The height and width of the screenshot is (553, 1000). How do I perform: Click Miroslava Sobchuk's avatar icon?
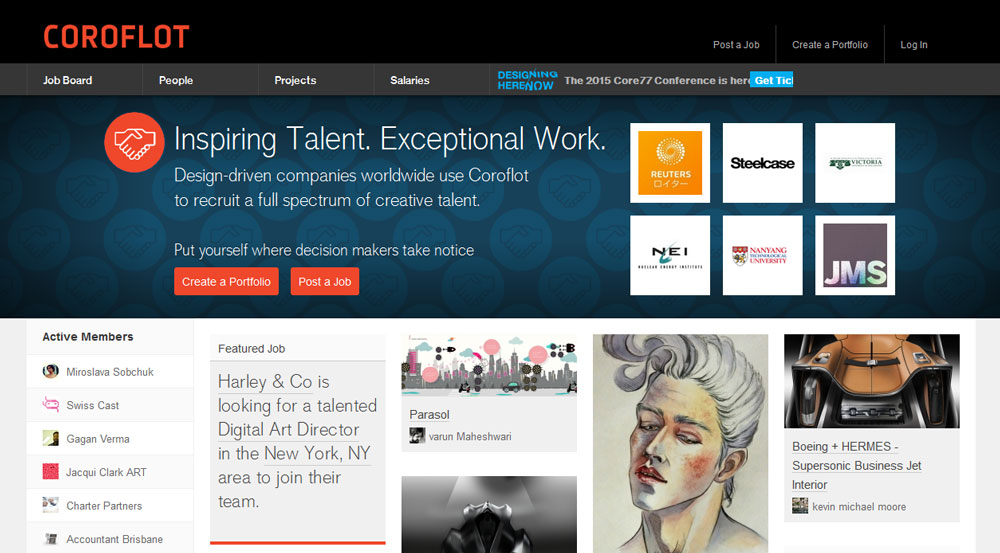tap(50, 371)
